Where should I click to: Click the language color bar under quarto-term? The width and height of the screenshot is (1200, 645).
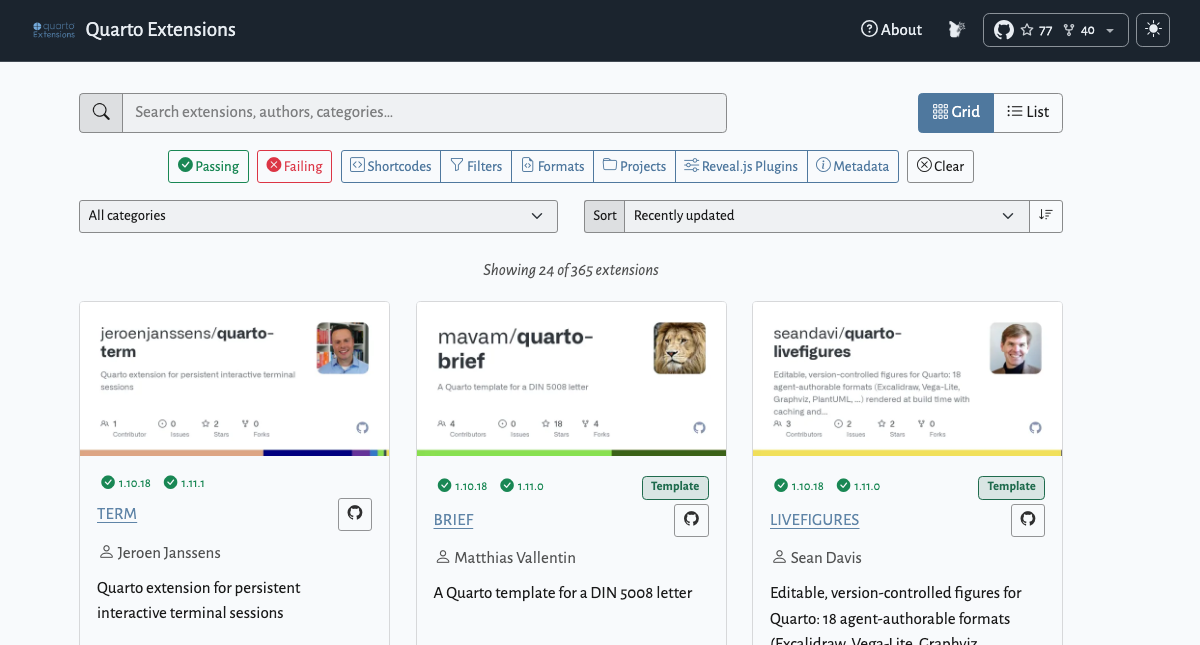(234, 453)
